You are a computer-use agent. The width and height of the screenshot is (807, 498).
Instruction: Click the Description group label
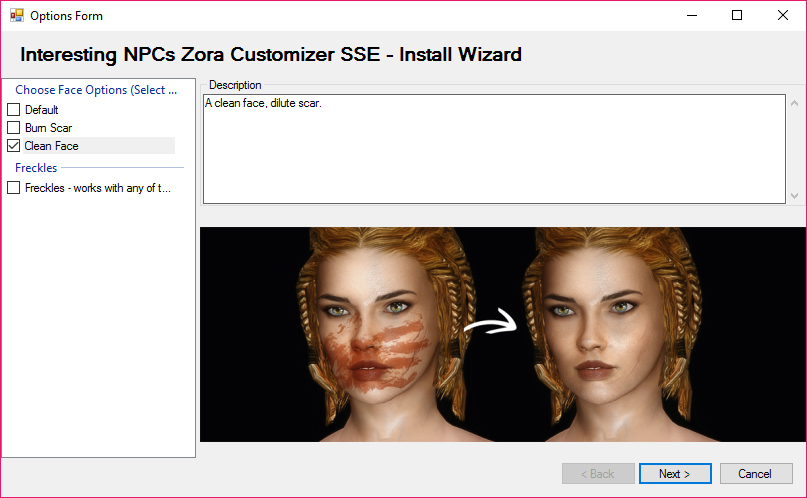235,85
